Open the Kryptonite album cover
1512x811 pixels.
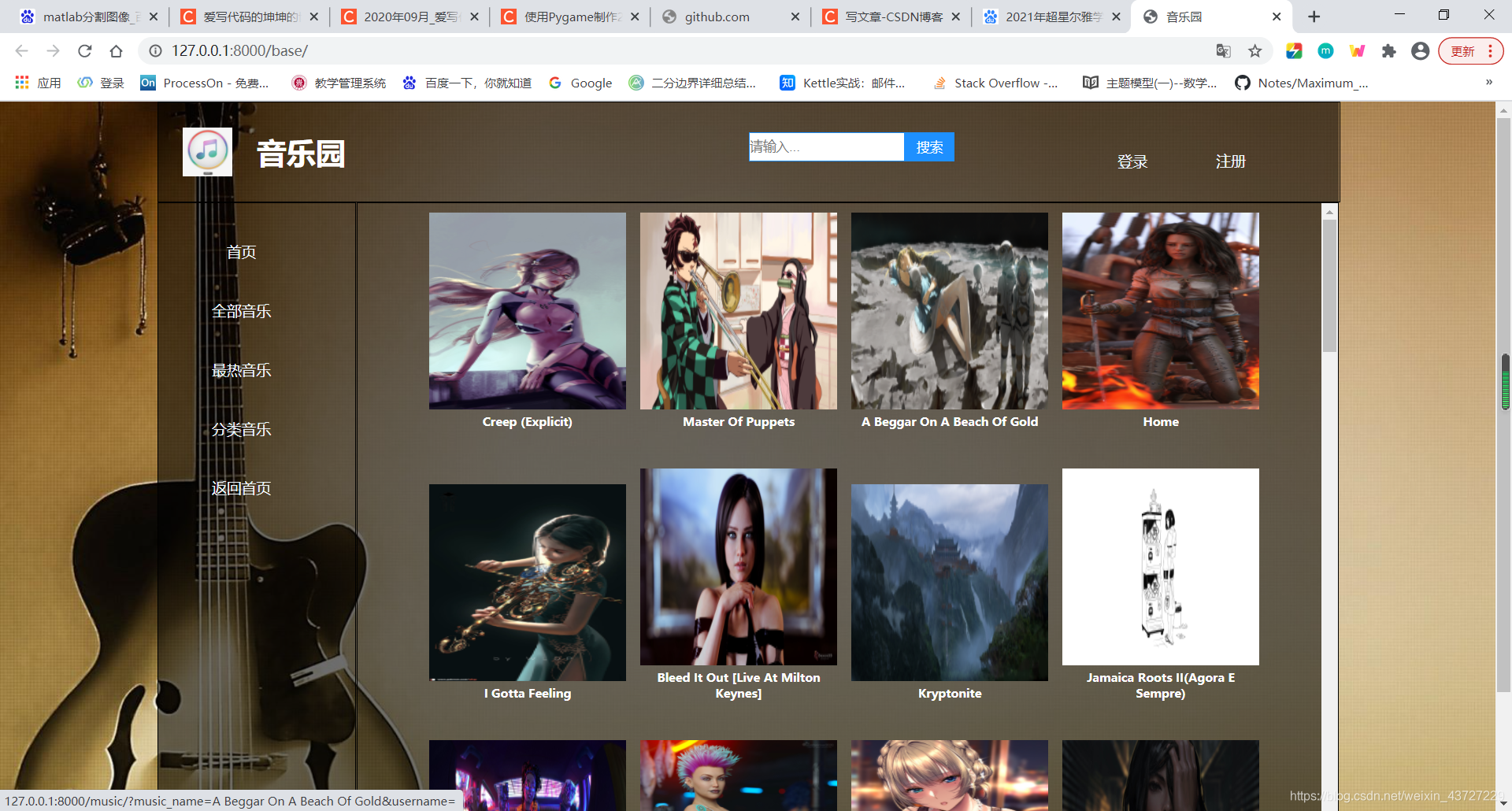pyautogui.click(x=950, y=583)
